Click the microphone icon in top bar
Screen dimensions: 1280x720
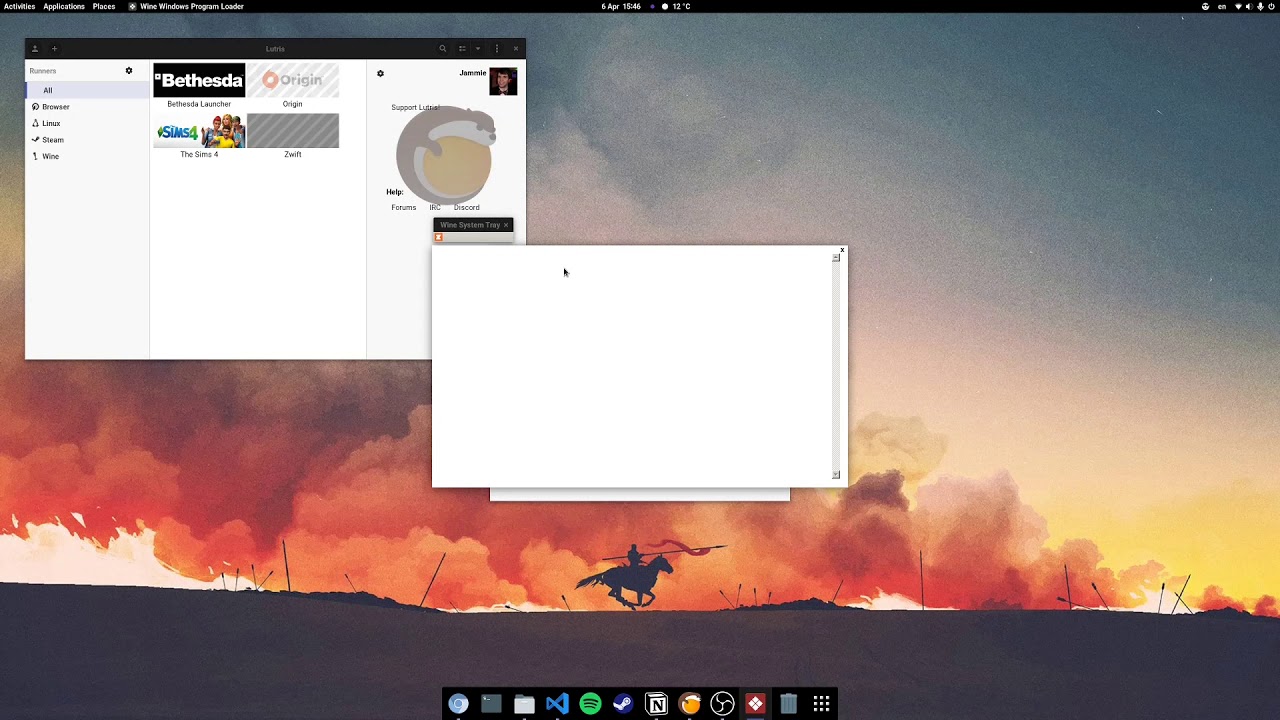(x=1260, y=6)
